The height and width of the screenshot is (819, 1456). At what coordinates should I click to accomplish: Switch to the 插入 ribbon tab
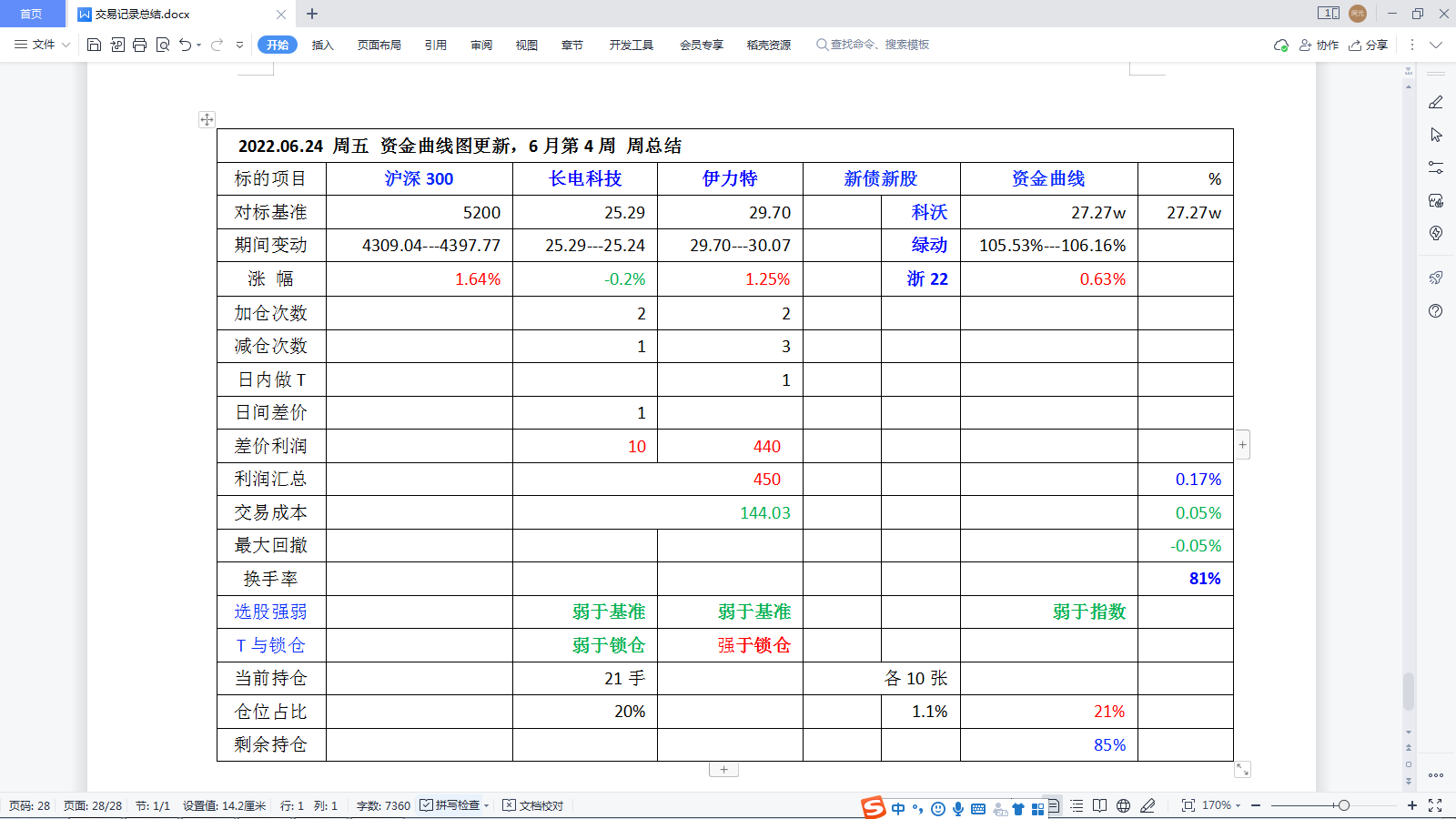coord(323,44)
